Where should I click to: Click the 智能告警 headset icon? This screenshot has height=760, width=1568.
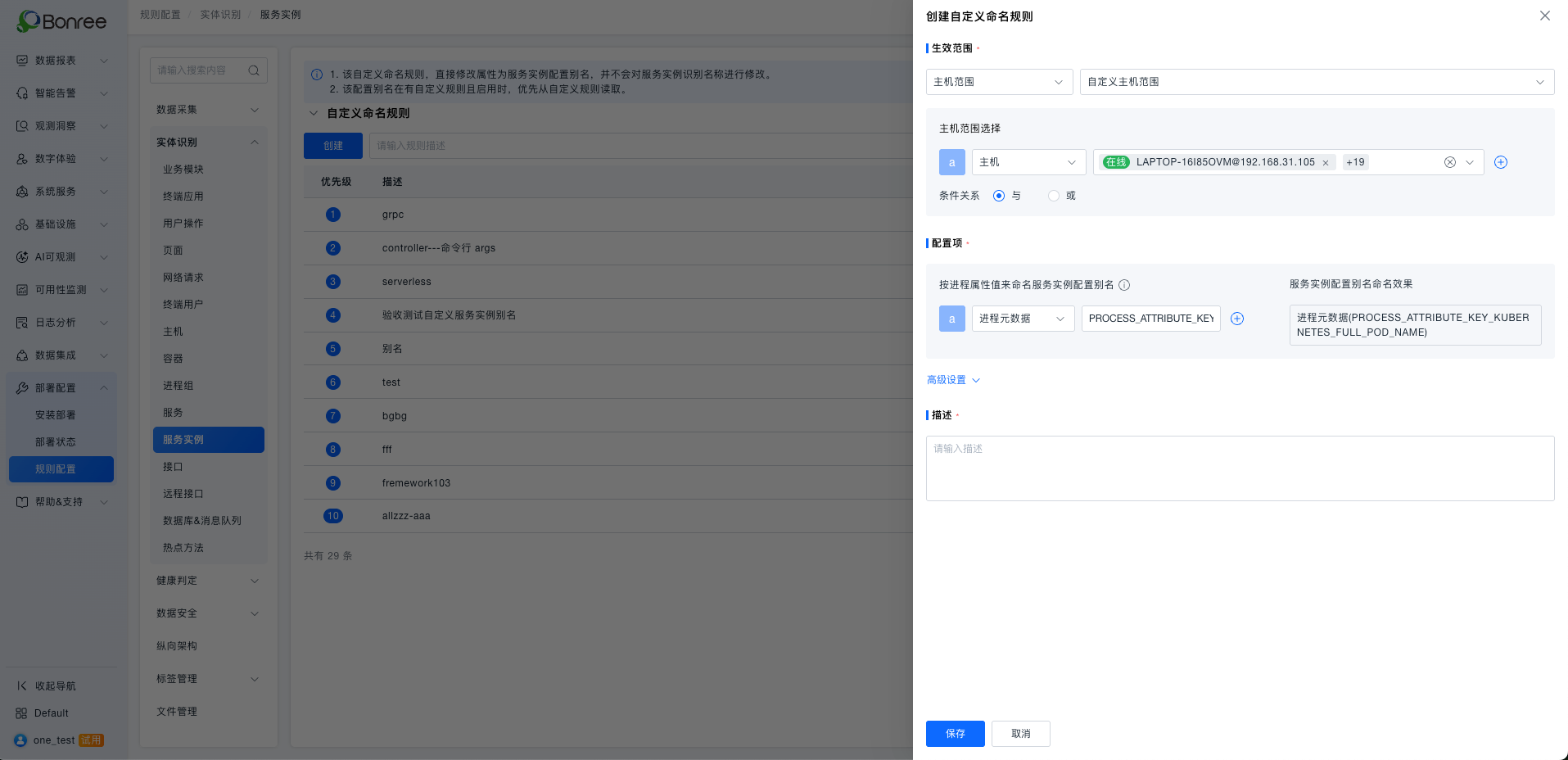[x=22, y=93]
